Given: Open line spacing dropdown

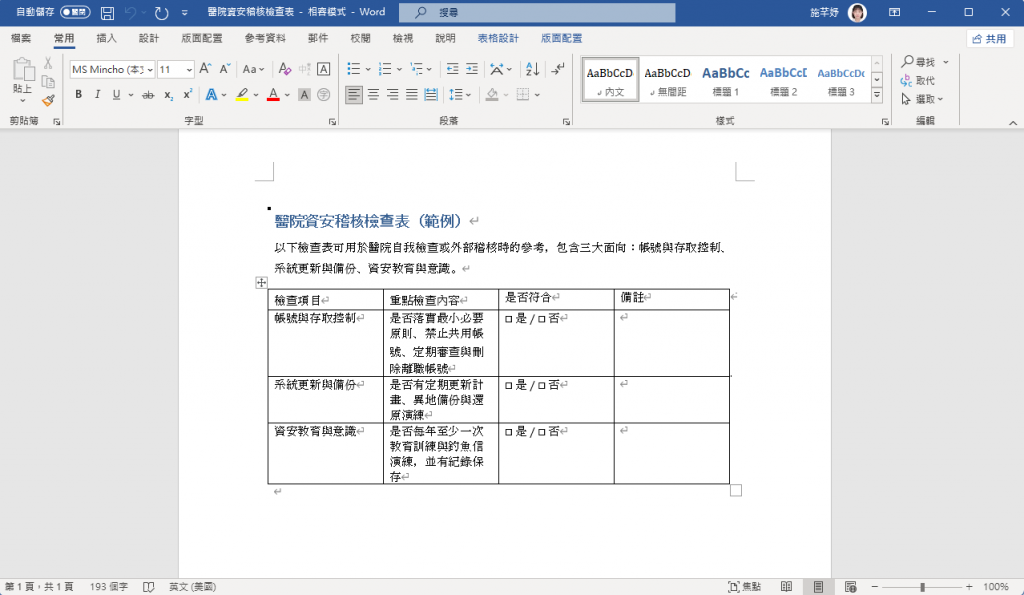Looking at the screenshot, I should point(460,95).
